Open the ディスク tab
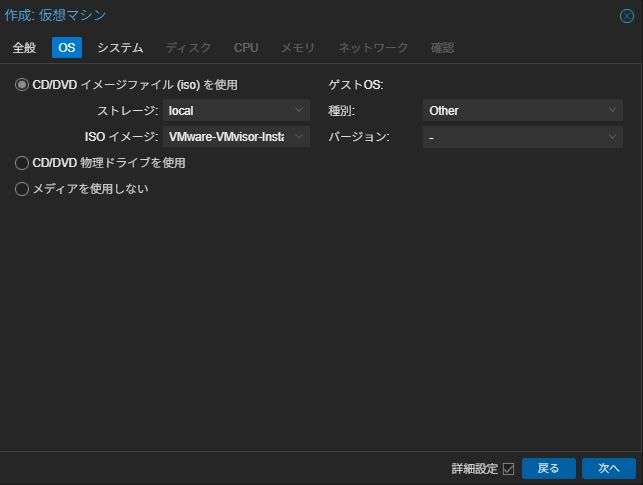 tap(188, 48)
